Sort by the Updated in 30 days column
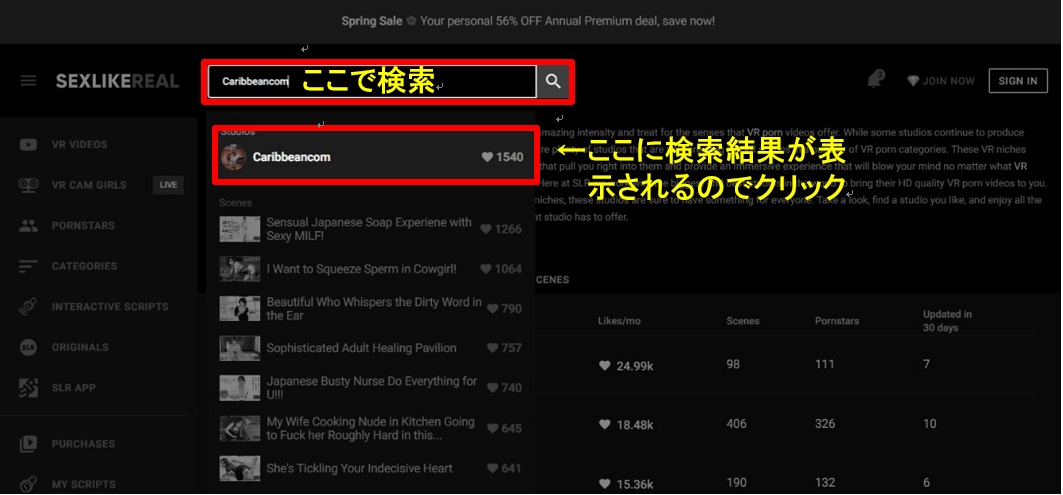Image resolution: width=1063 pixels, height=495 pixels. [946, 321]
